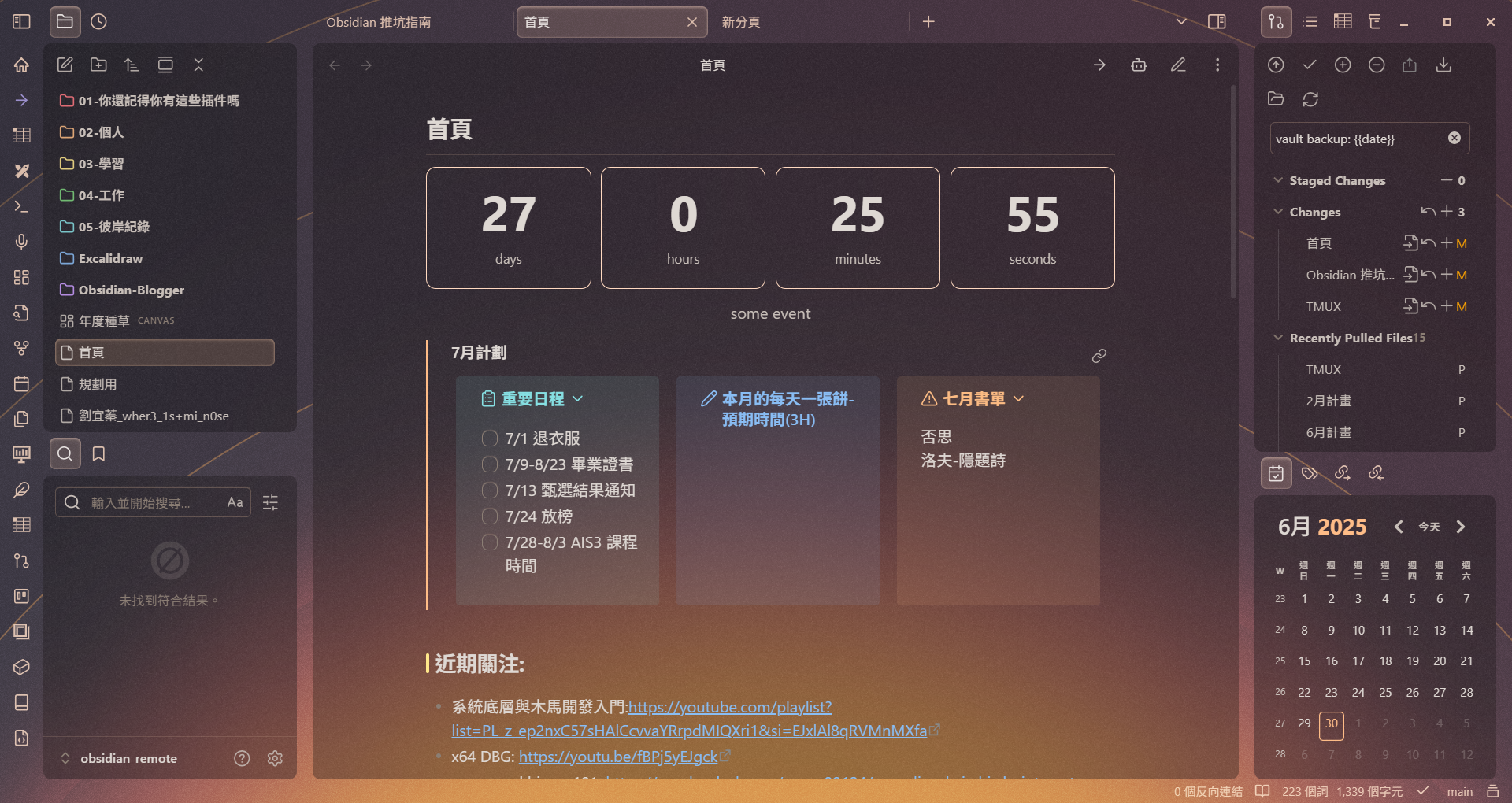Open the 年度種草 canvas
Screen dimensions: 1512x803
(165, 321)
